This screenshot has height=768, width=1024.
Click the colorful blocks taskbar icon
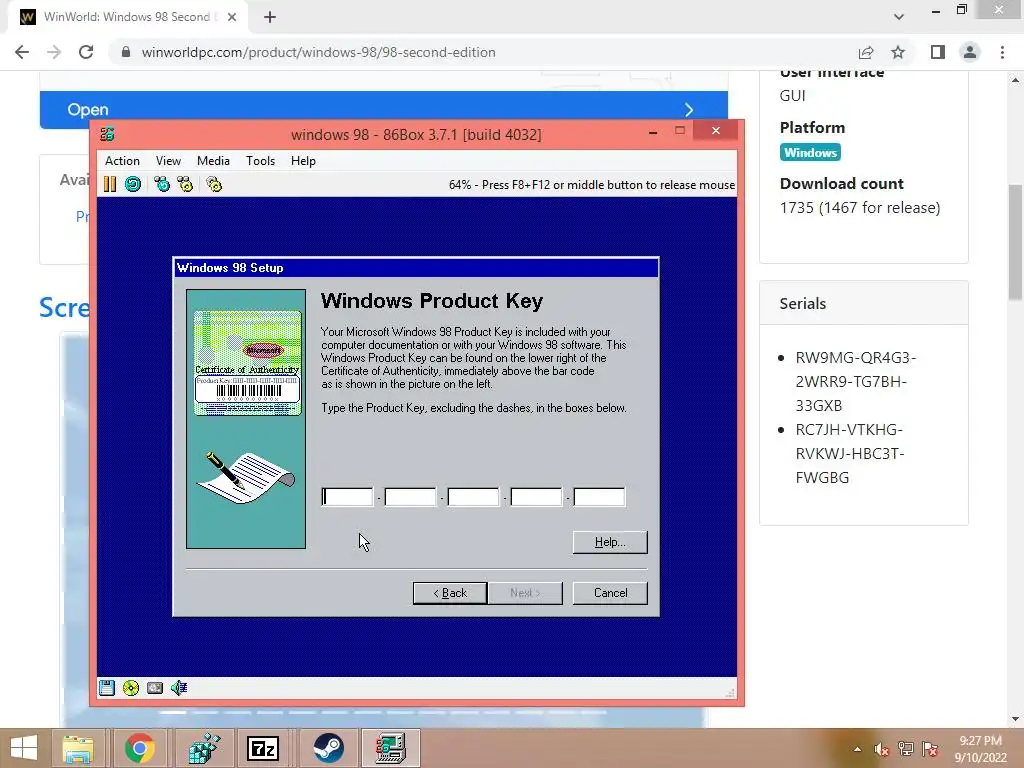click(x=204, y=748)
